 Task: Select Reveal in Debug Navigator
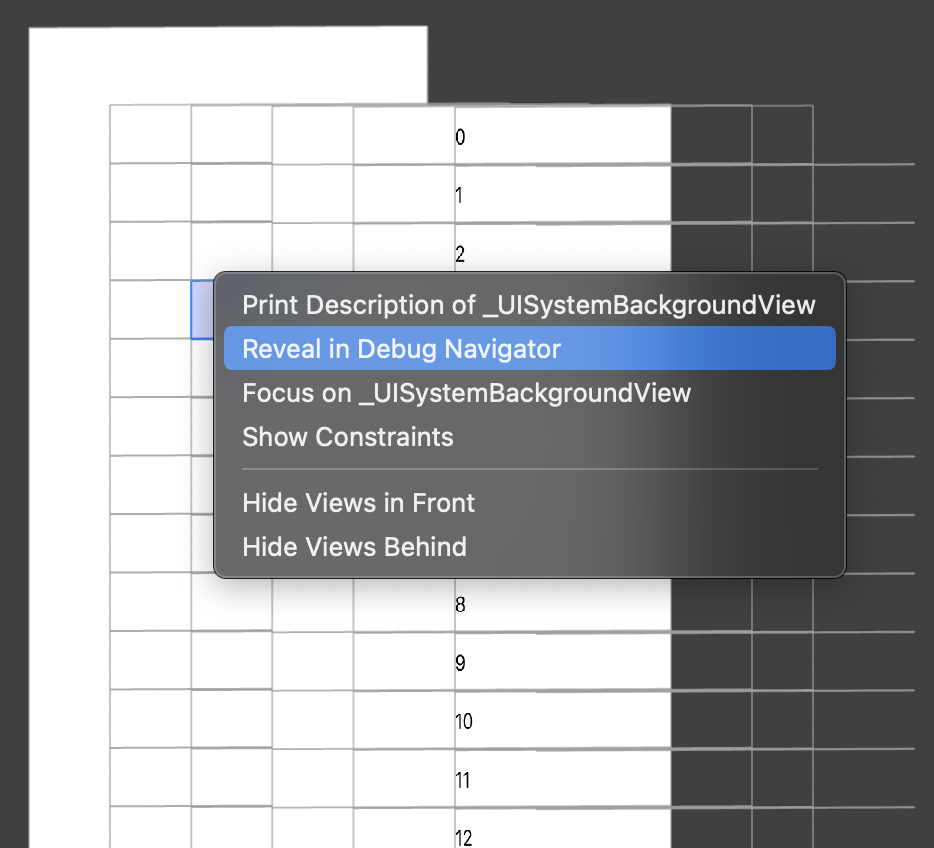pyautogui.click(x=530, y=348)
